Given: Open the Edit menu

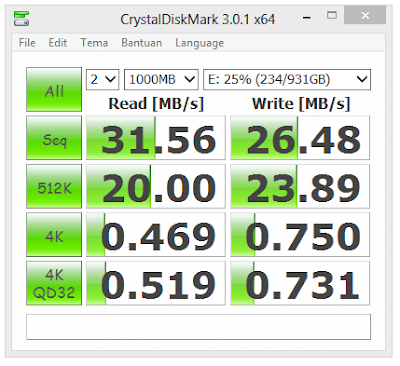Looking at the screenshot, I should (58, 43).
